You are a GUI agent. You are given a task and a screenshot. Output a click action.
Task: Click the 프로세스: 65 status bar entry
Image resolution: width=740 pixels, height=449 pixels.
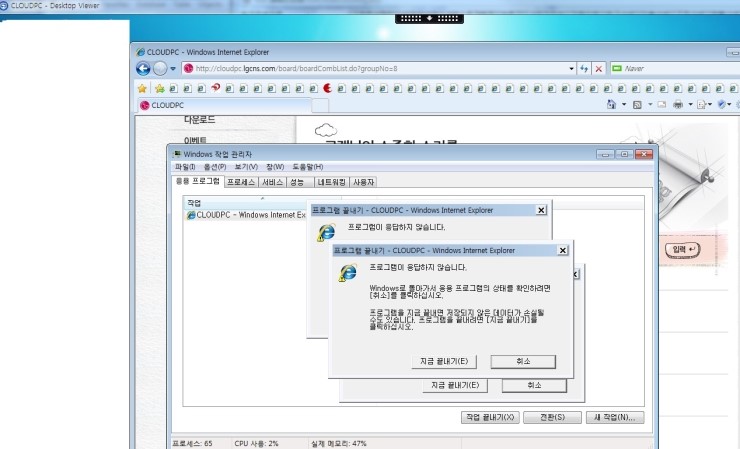(x=192, y=444)
